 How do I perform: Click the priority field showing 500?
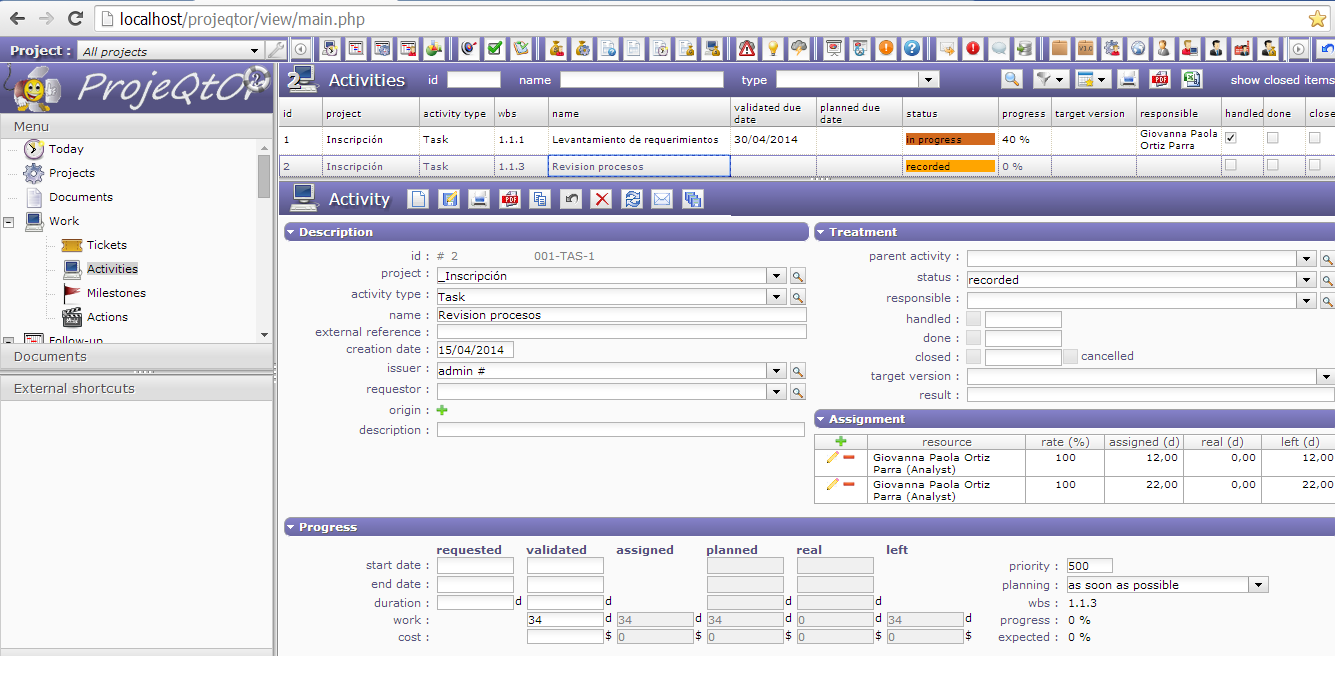1089,566
